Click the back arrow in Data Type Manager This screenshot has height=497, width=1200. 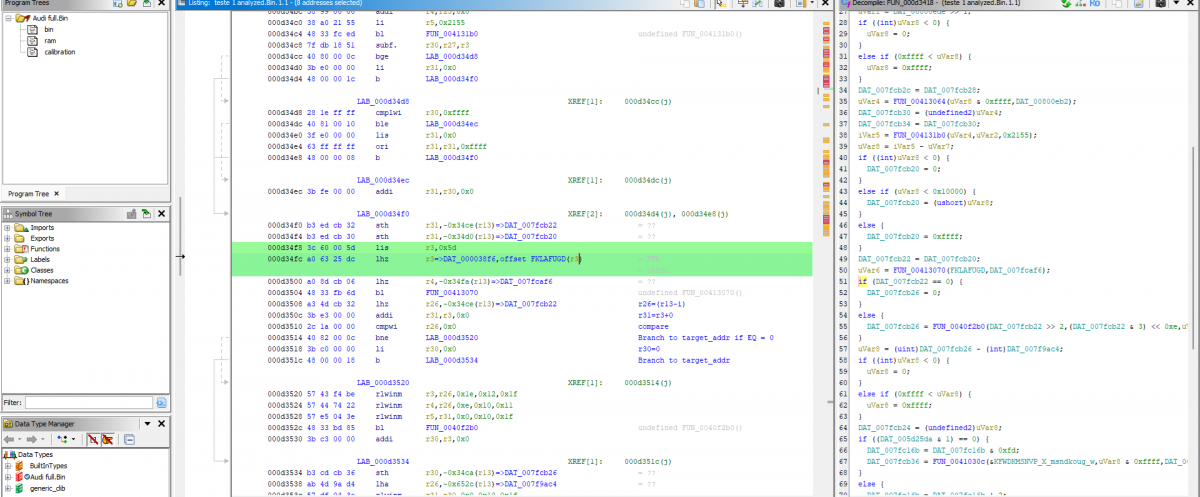pos(11,439)
